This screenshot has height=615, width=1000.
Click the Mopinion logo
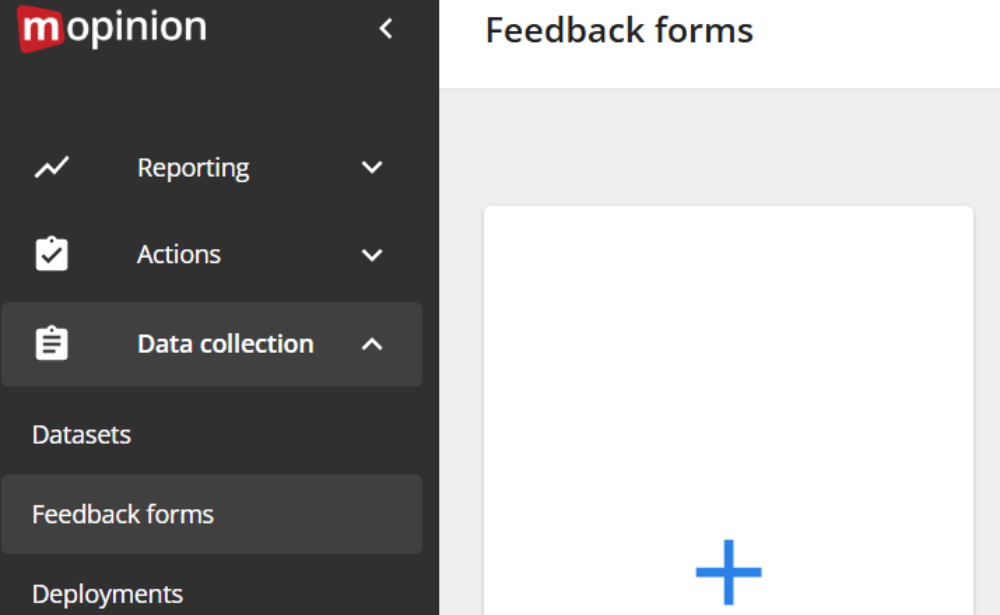[x=112, y=29]
